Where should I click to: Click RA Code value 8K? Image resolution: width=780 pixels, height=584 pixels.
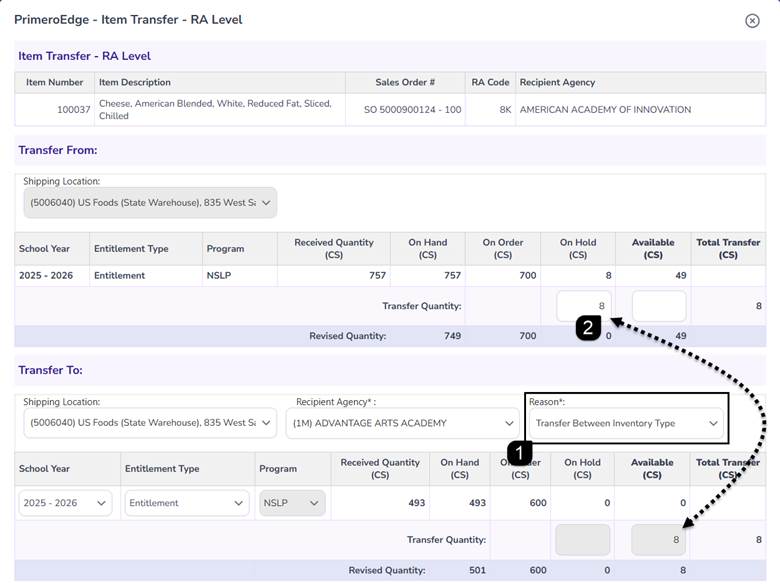pyautogui.click(x=505, y=109)
